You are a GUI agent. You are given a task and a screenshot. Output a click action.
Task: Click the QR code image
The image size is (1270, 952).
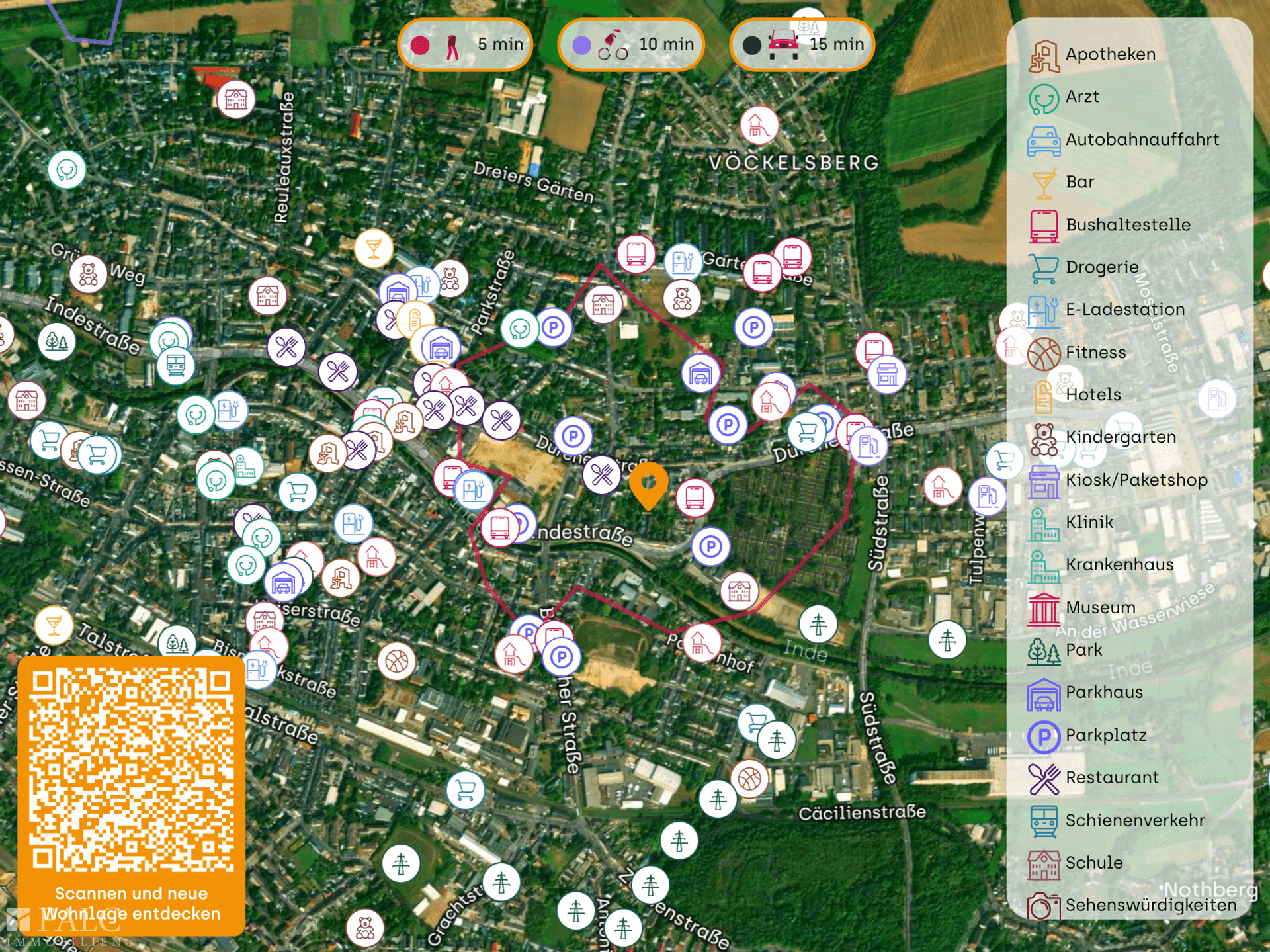point(131,769)
